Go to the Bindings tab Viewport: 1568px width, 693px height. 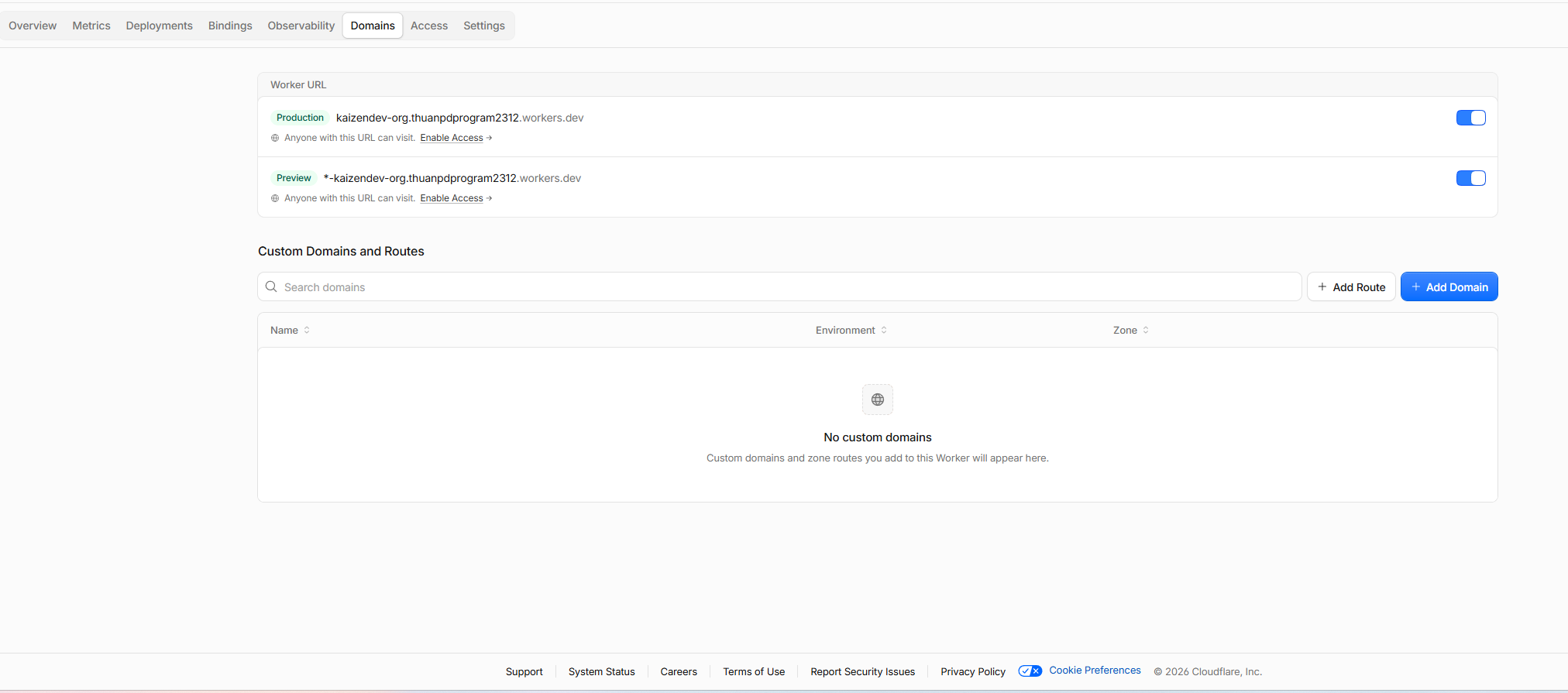[x=230, y=26]
